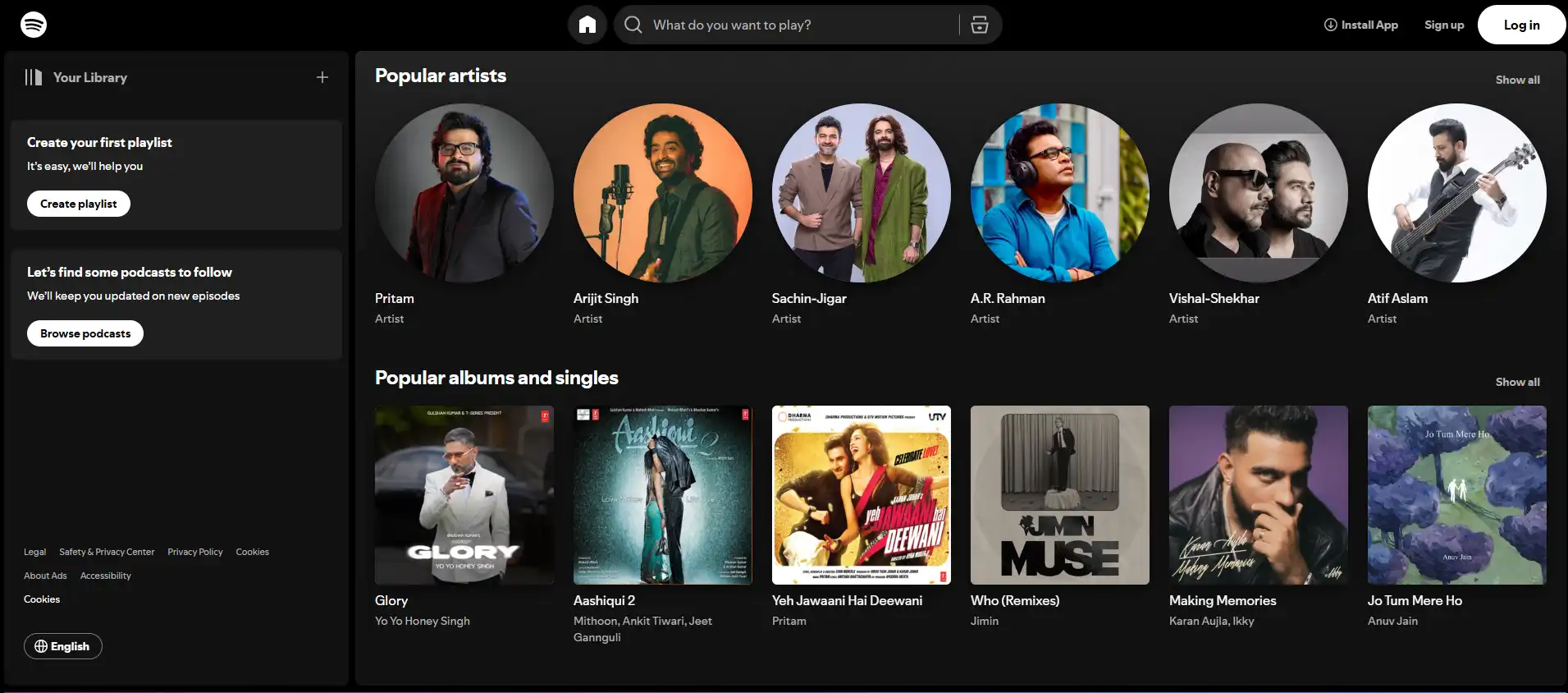The width and height of the screenshot is (1568, 693).
Task: Click Yo Yo Honey Singh artist link
Action: [x=423, y=621]
